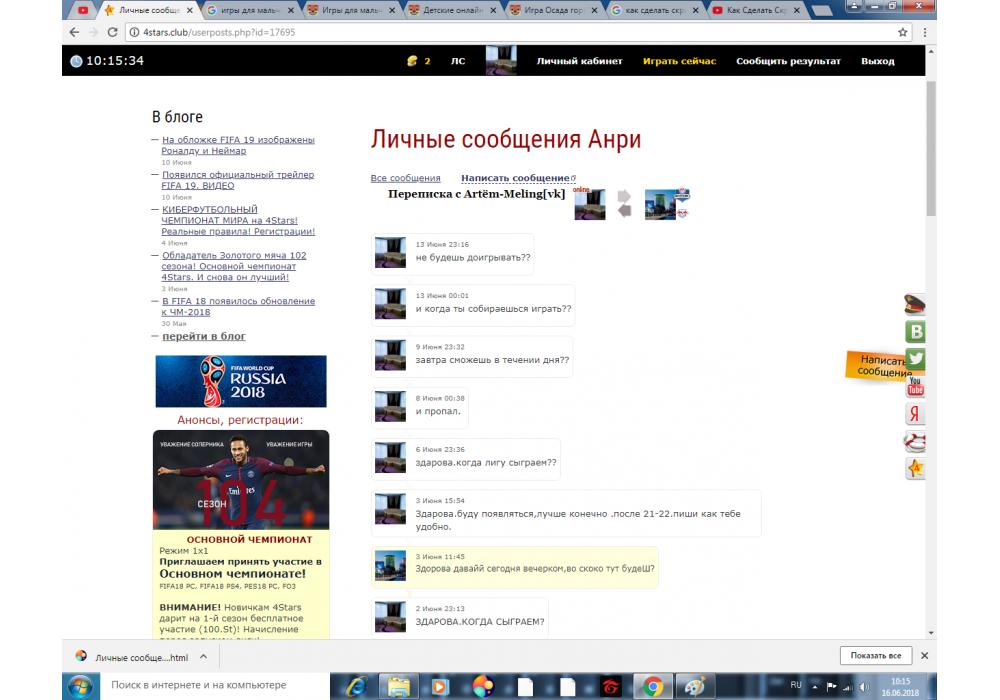Image resolution: width=1000 pixels, height=700 pixels.
Task: Click the URL address bar field
Action: [x=500, y=32]
